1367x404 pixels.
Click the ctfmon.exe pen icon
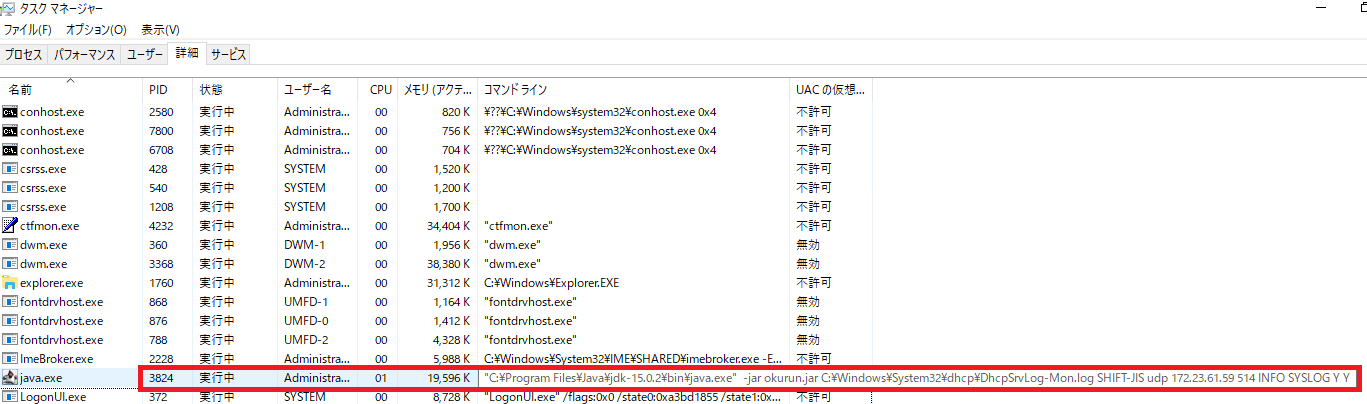[10, 226]
